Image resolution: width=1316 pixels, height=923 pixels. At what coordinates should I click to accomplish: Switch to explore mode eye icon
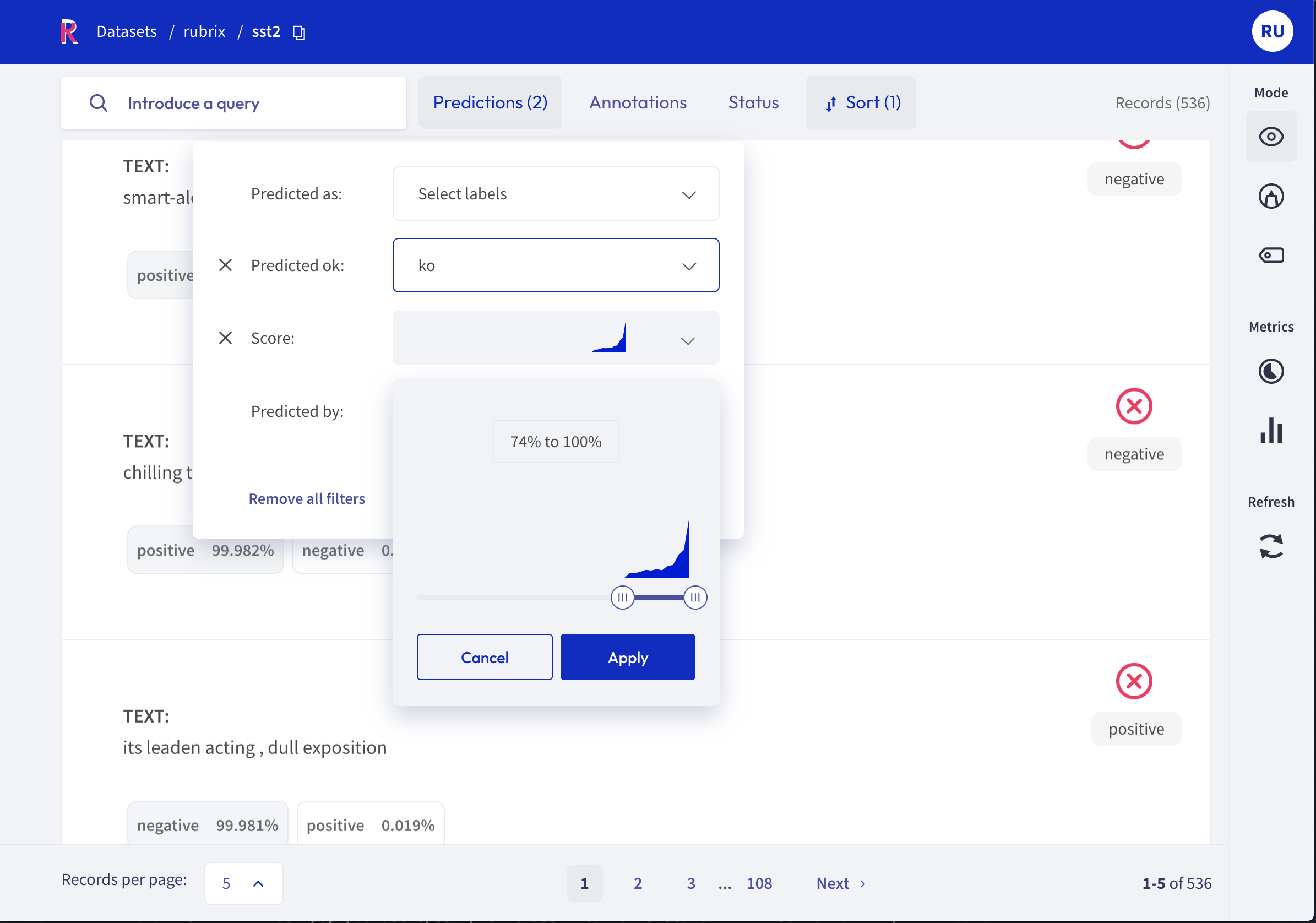pos(1270,137)
